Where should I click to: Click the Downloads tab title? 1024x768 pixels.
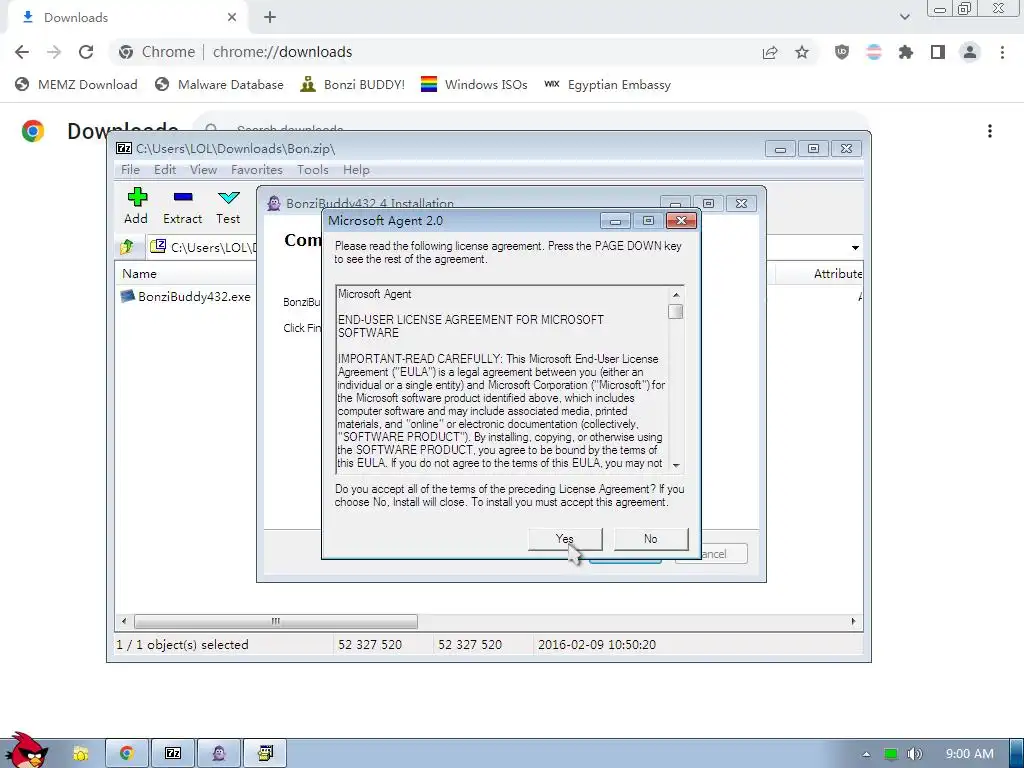click(76, 18)
